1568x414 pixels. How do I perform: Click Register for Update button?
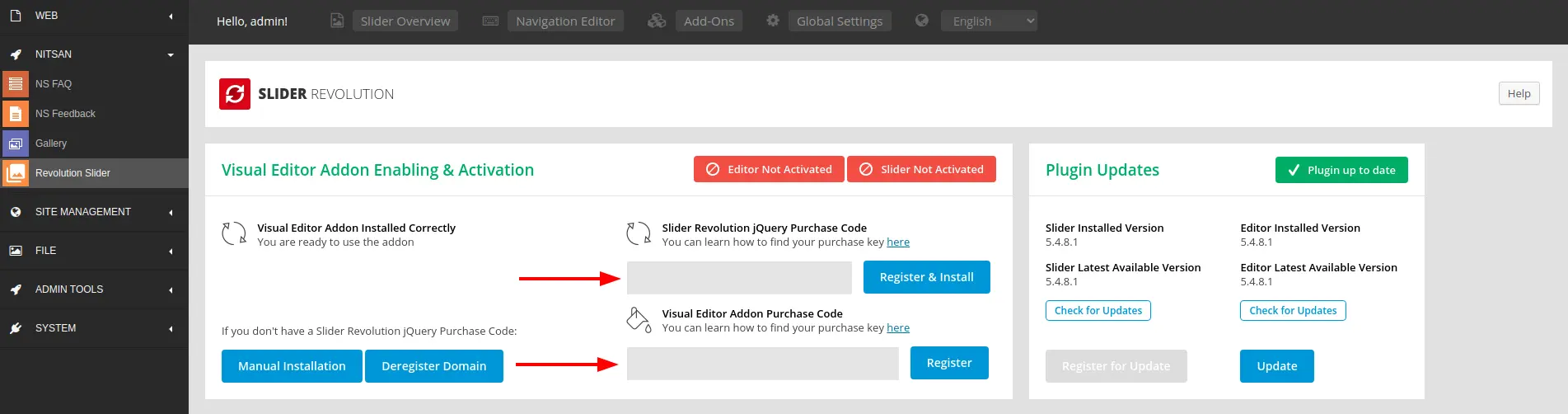[1116, 366]
